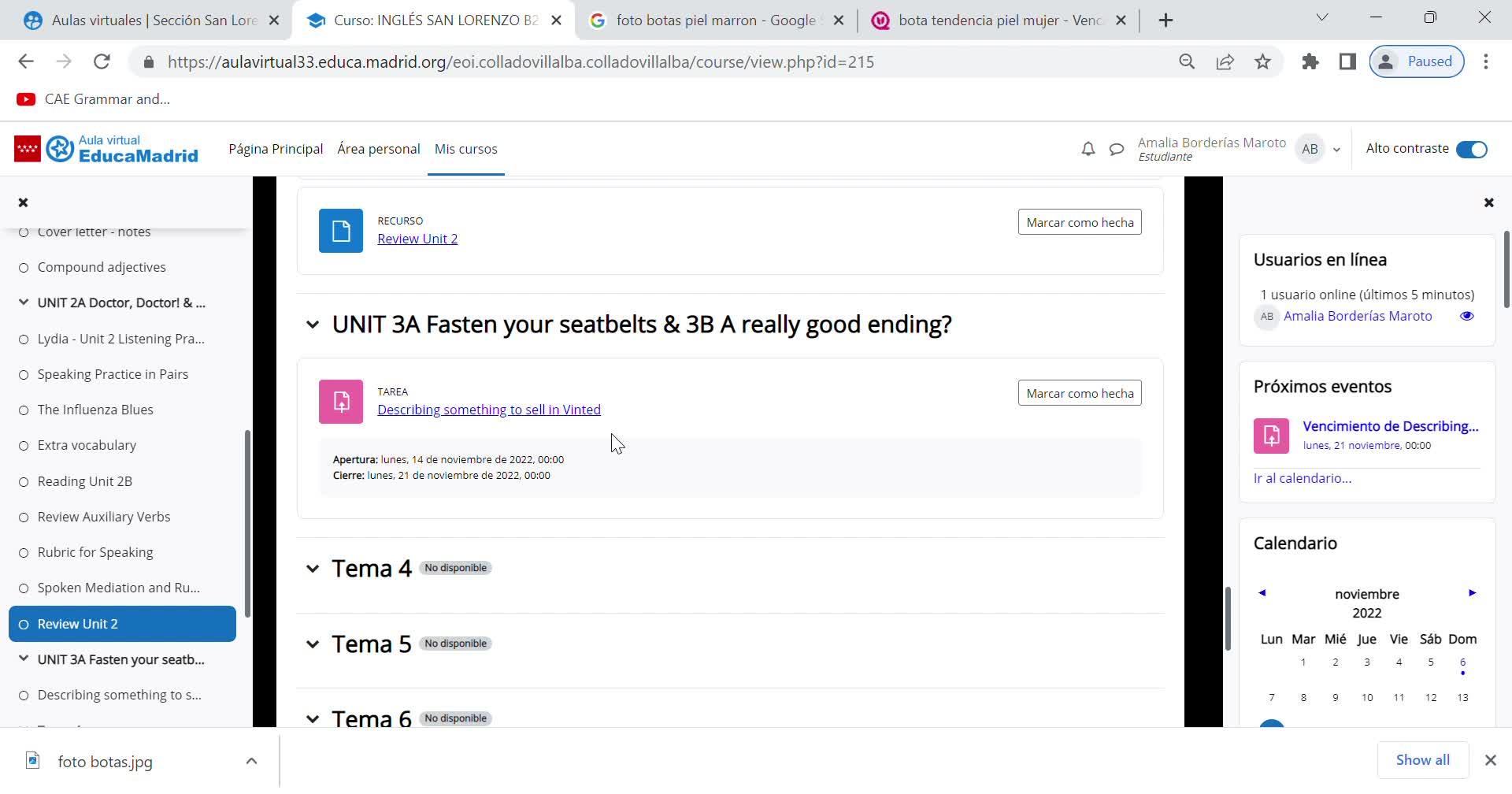Click the course index sidebar scrollbar

click(x=247, y=524)
